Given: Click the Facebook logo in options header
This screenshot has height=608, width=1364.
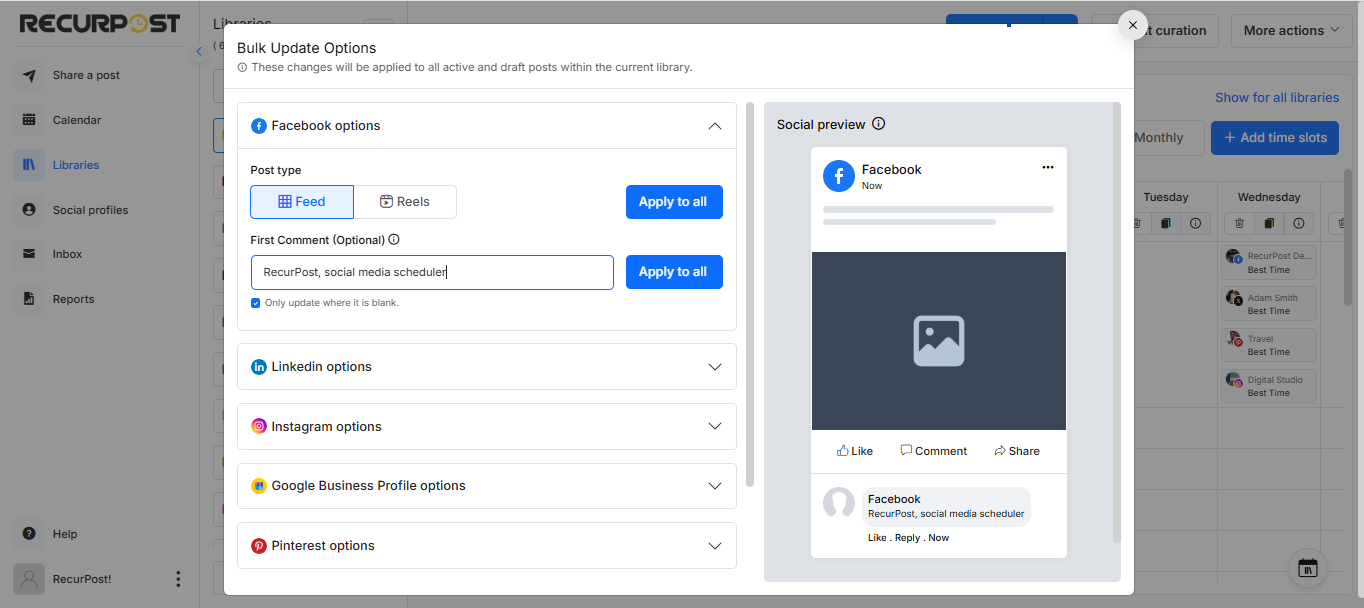Looking at the screenshot, I should click(259, 126).
